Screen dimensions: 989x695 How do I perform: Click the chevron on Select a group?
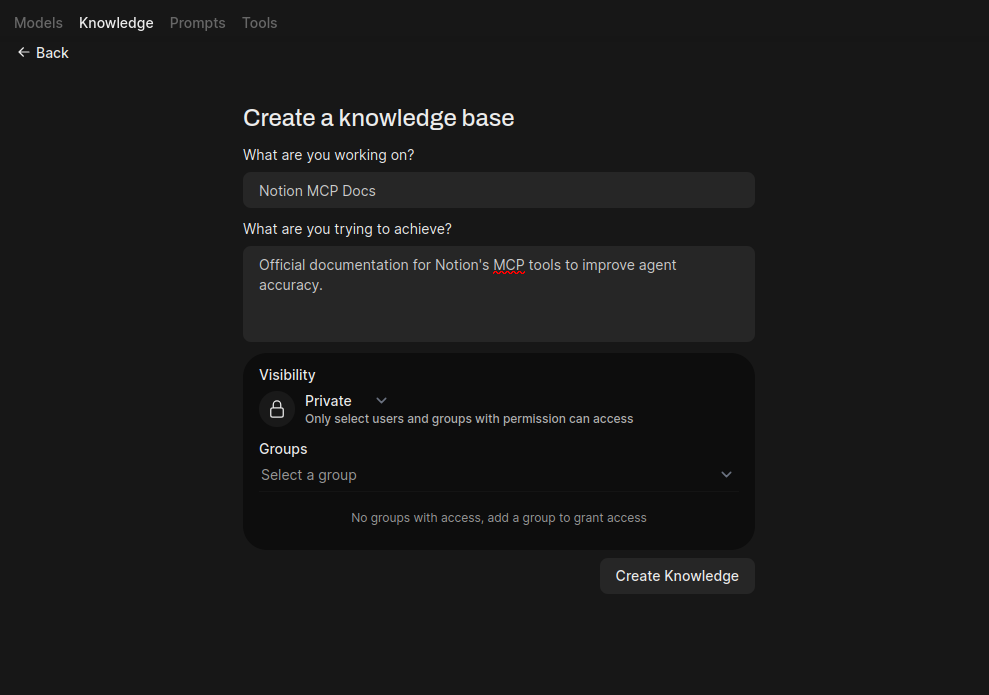tap(727, 474)
